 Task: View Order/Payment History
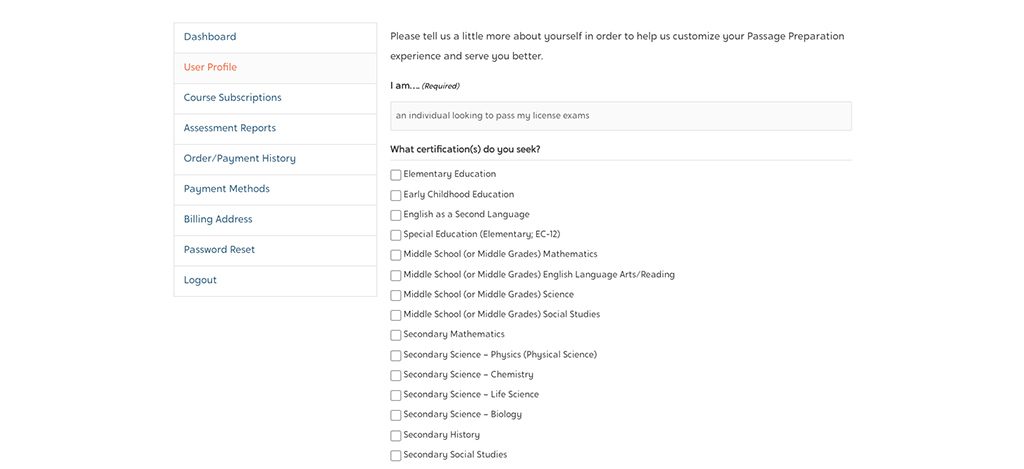point(275,159)
